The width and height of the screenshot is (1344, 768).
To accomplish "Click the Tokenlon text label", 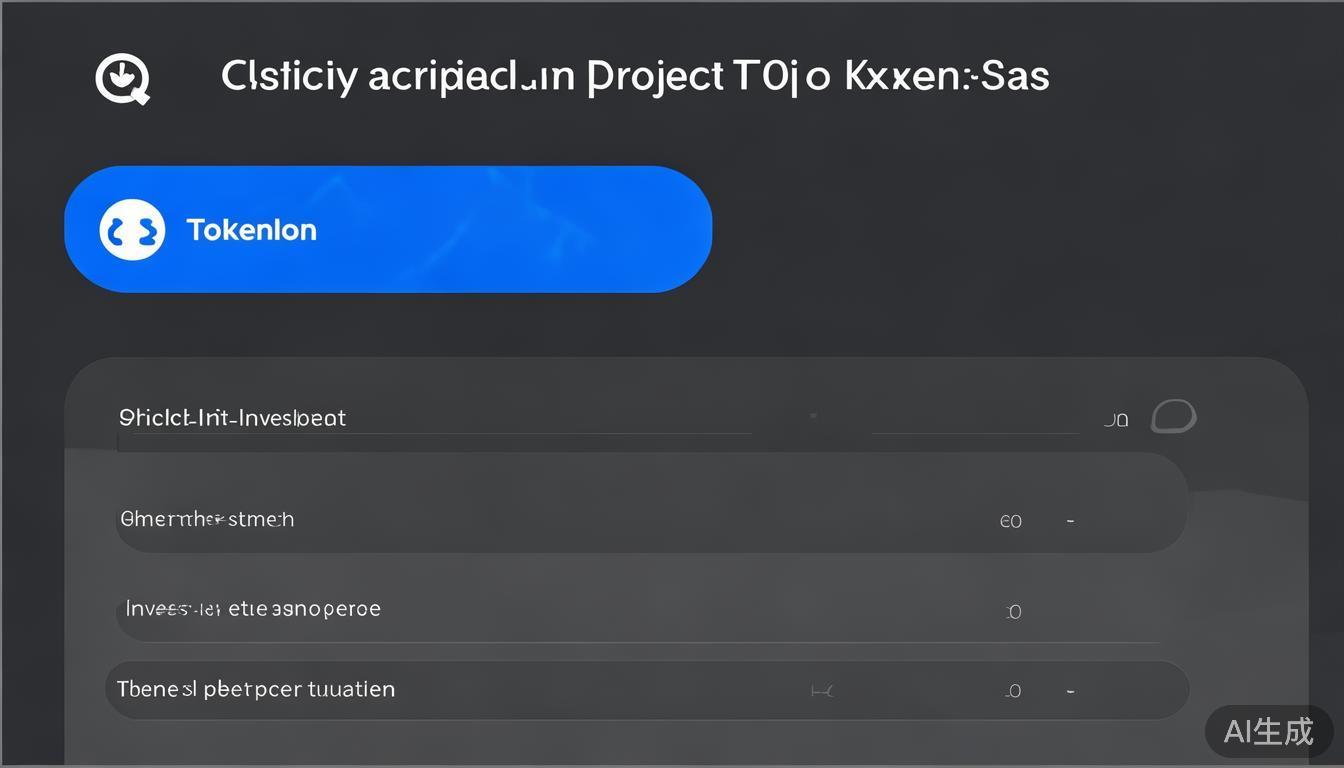I will (x=252, y=230).
